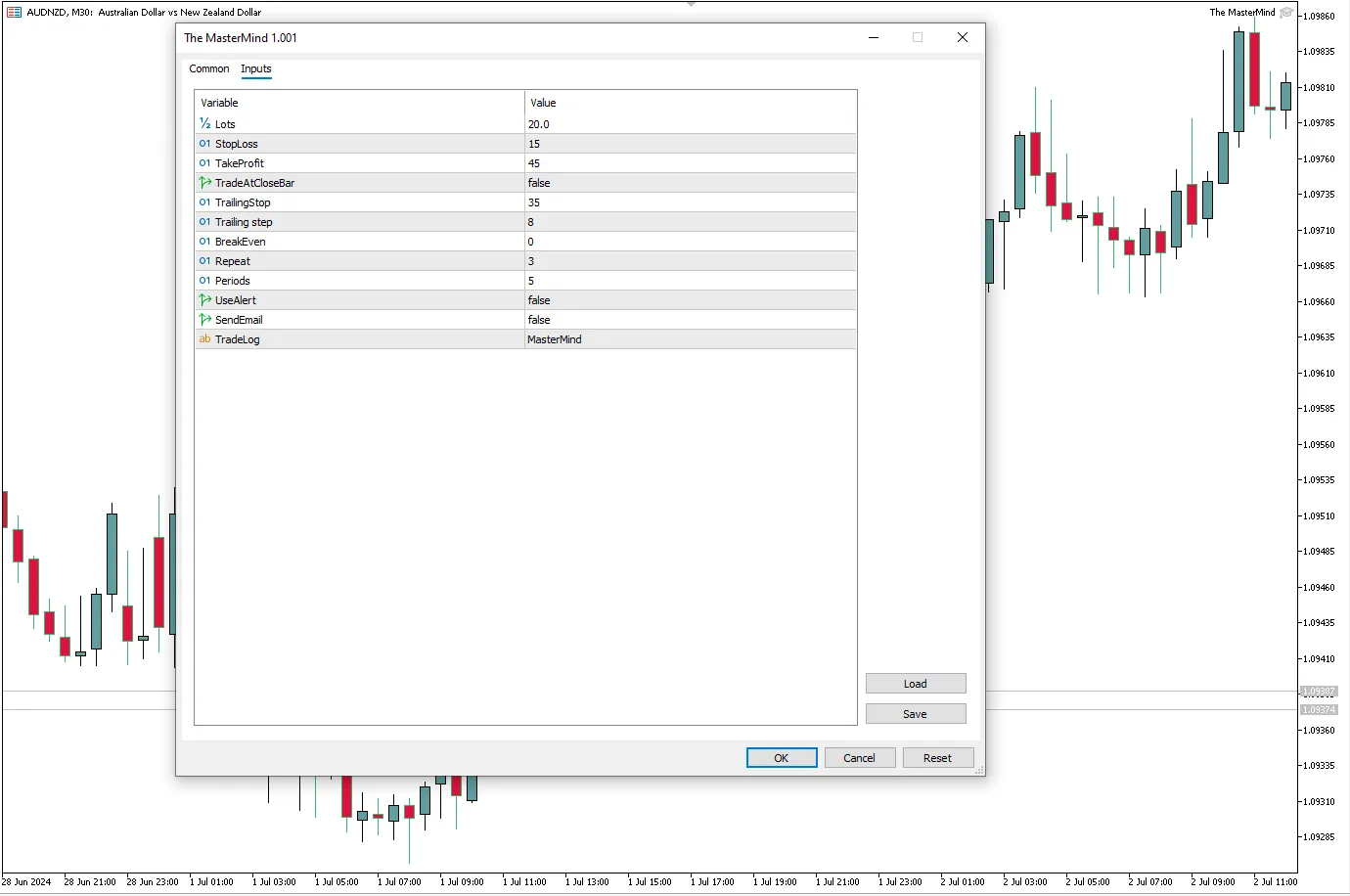Screen dimensions: 1350x896
Task: Confirm the dialog with OK
Action: [x=782, y=758]
